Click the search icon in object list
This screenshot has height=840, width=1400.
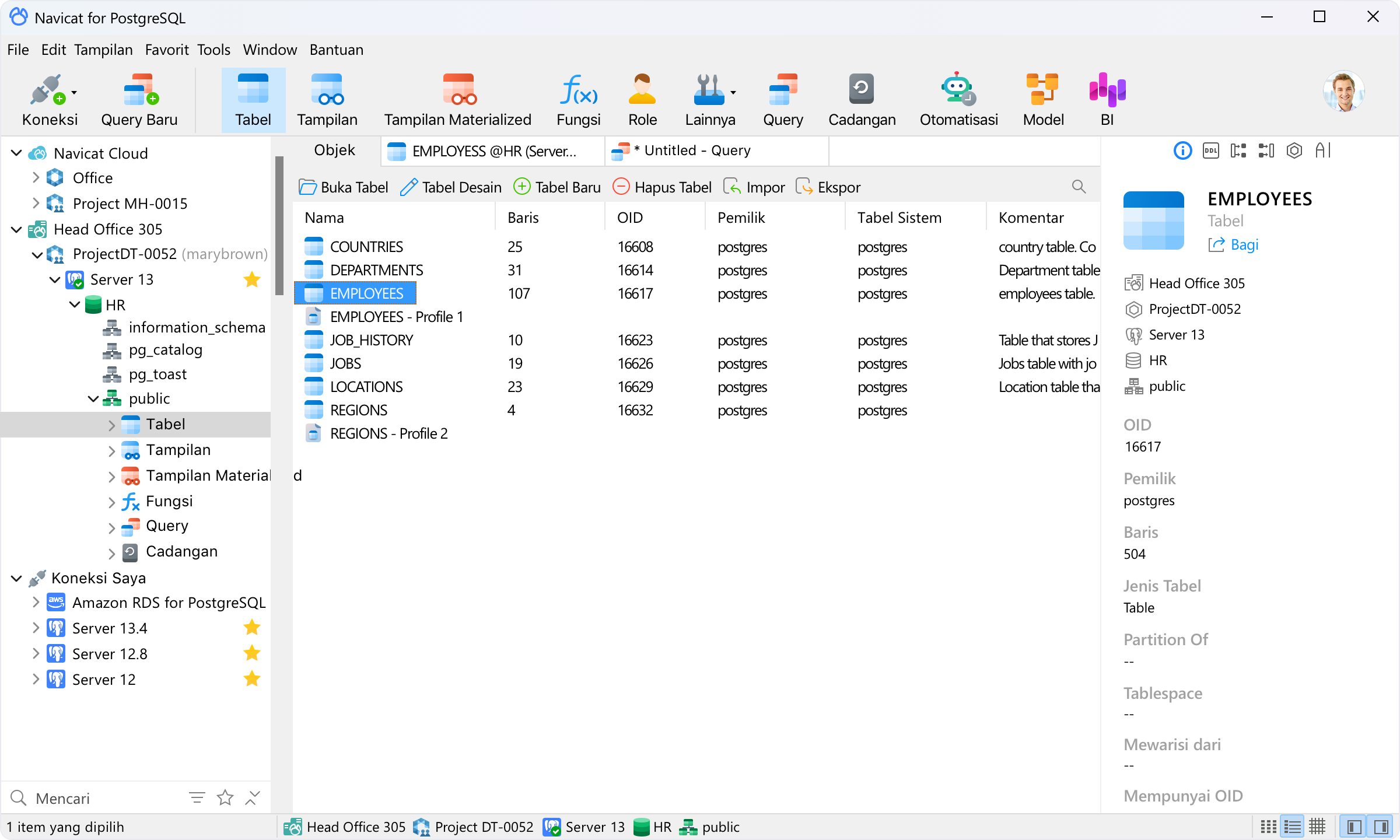(1079, 187)
